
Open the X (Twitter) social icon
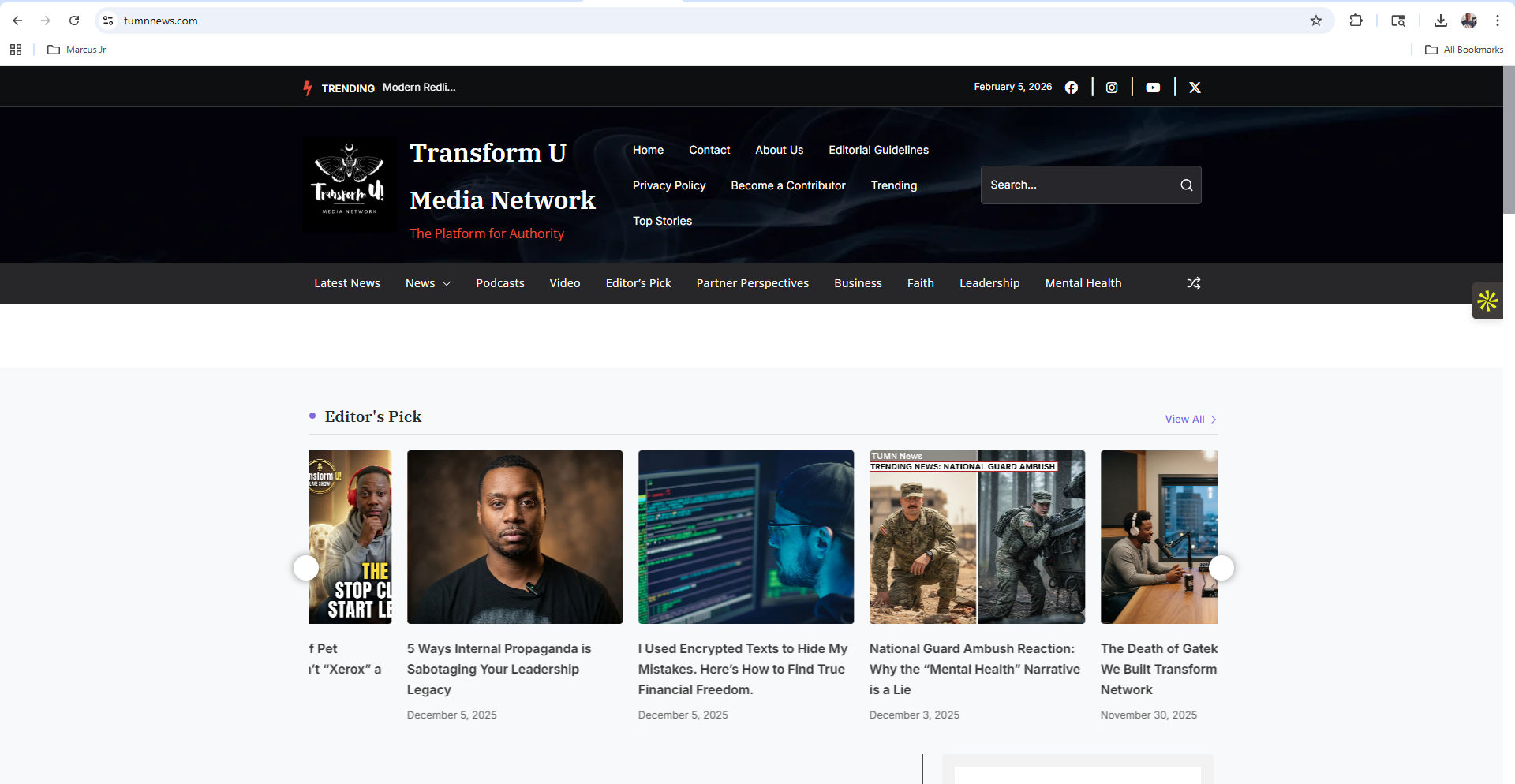pyautogui.click(x=1195, y=88)
